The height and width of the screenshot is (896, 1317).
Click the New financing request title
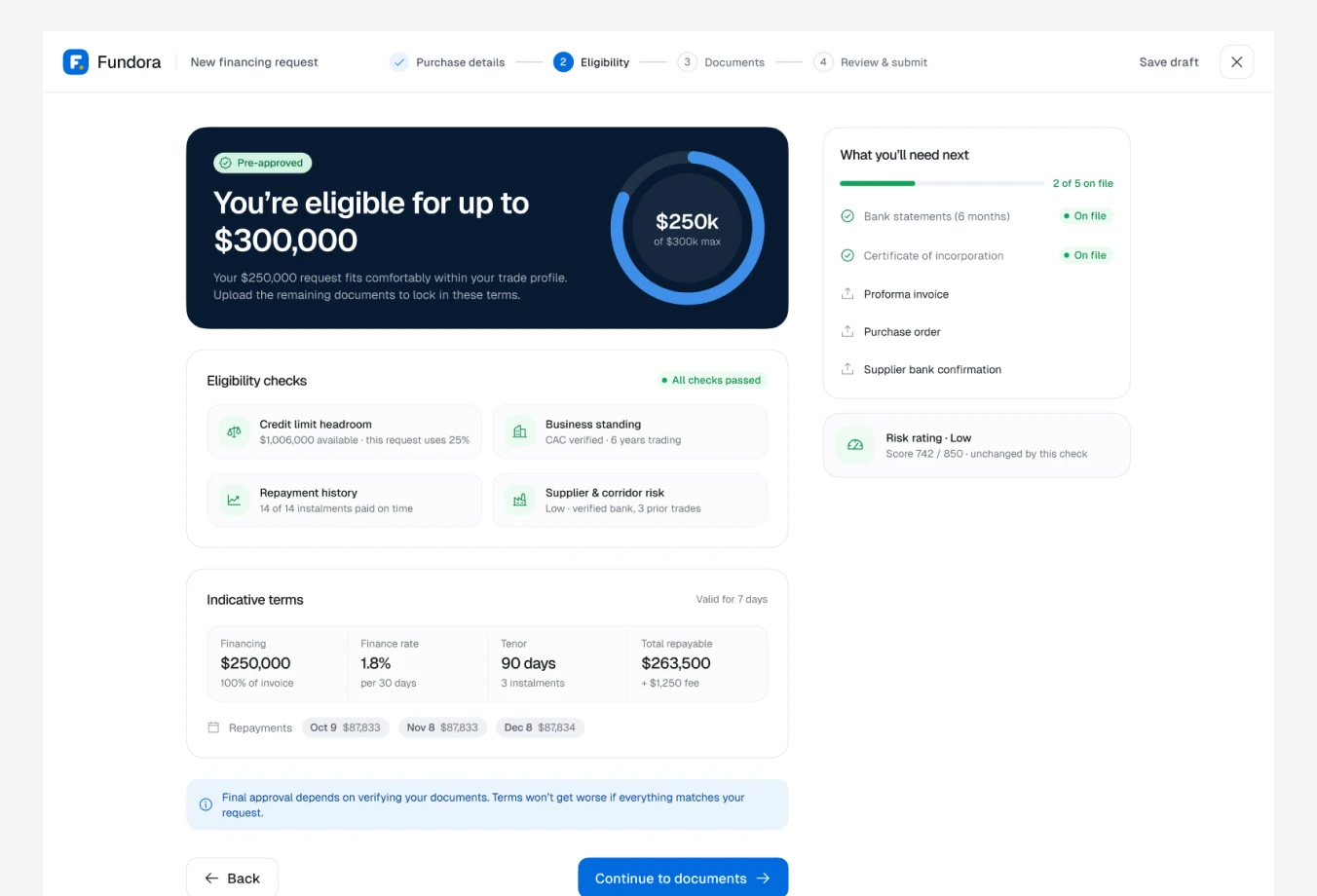(254, 62)
